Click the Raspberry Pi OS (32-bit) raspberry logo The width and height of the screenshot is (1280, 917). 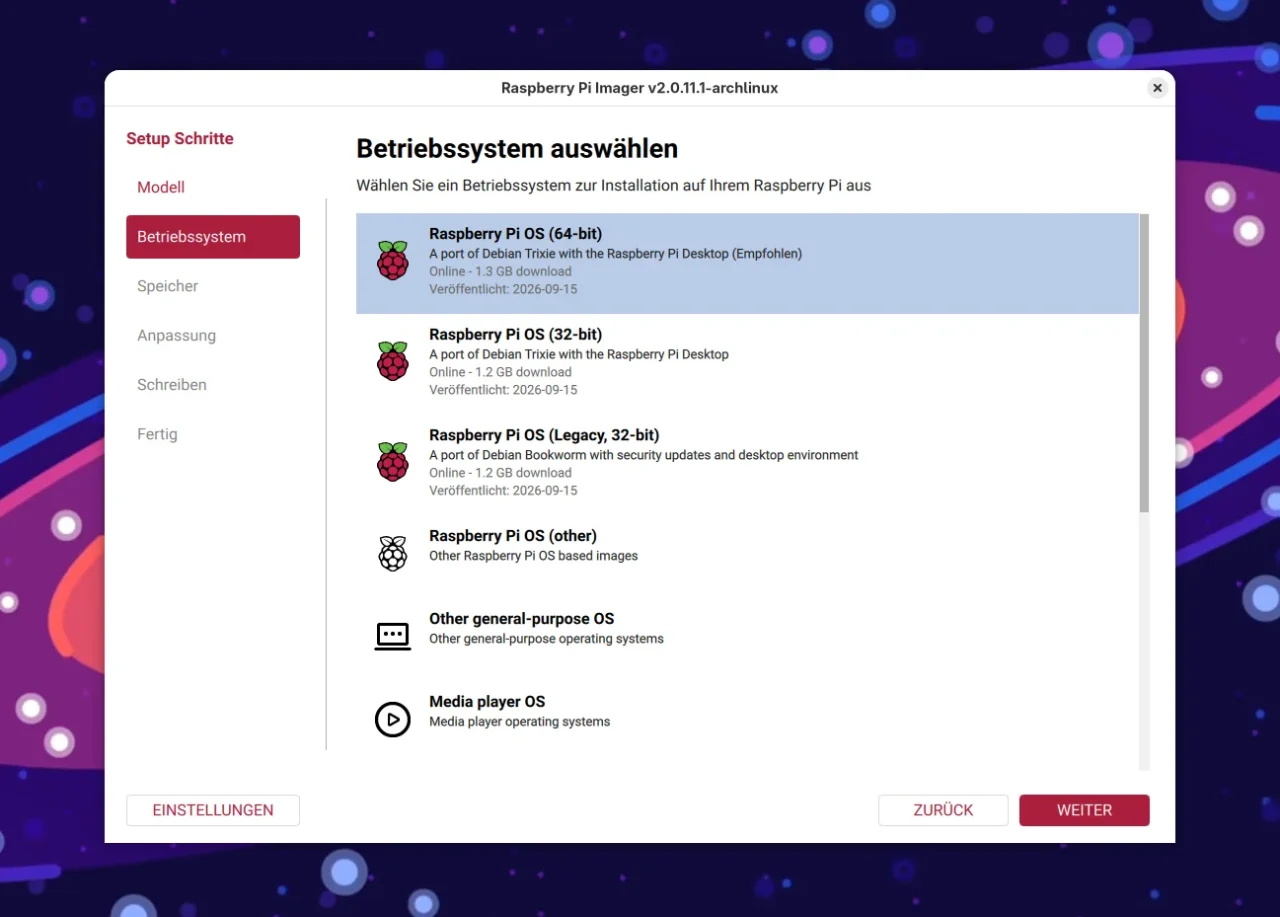[x=392, y=361]
